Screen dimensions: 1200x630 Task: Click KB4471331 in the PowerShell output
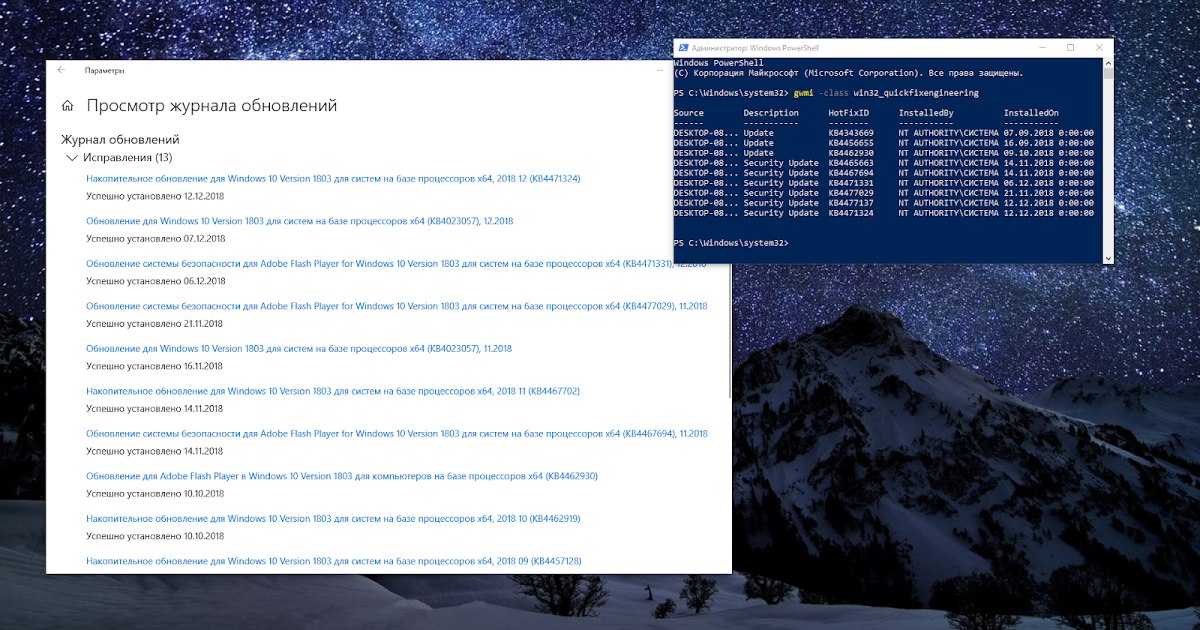(x=851, y=183)
